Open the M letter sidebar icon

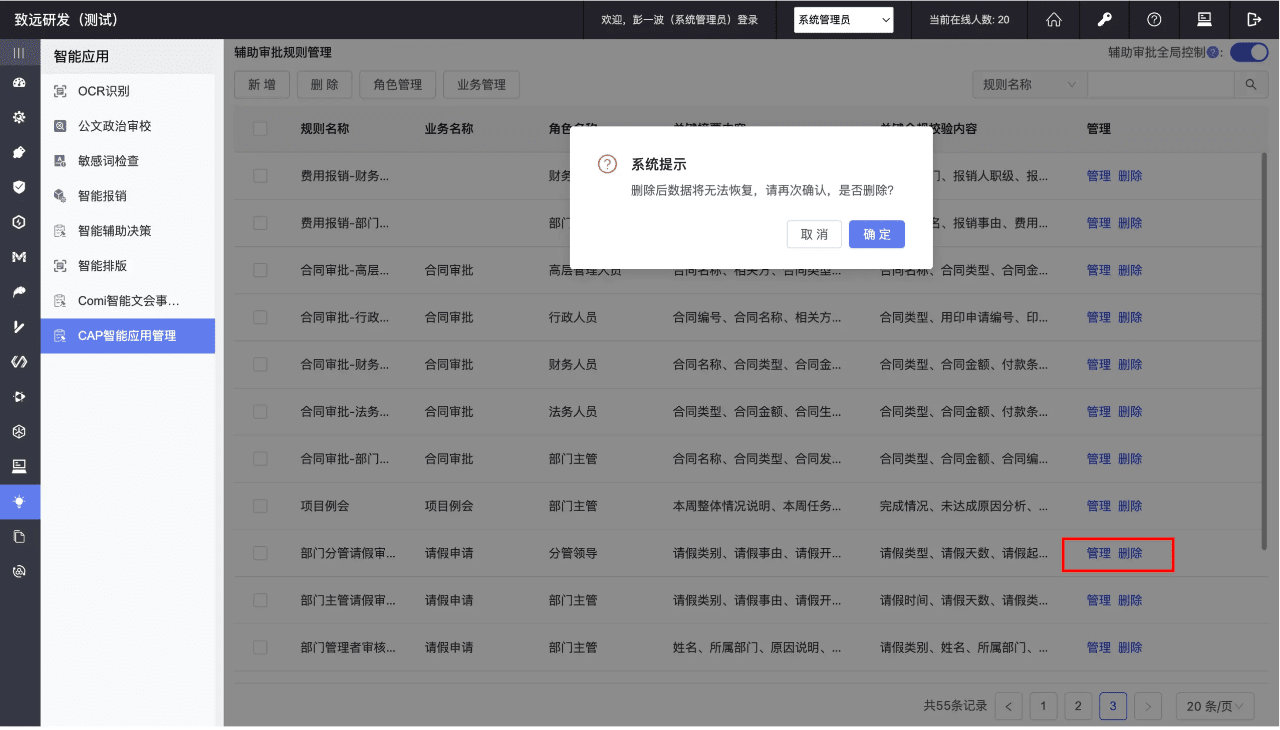[x=19, y=257]
